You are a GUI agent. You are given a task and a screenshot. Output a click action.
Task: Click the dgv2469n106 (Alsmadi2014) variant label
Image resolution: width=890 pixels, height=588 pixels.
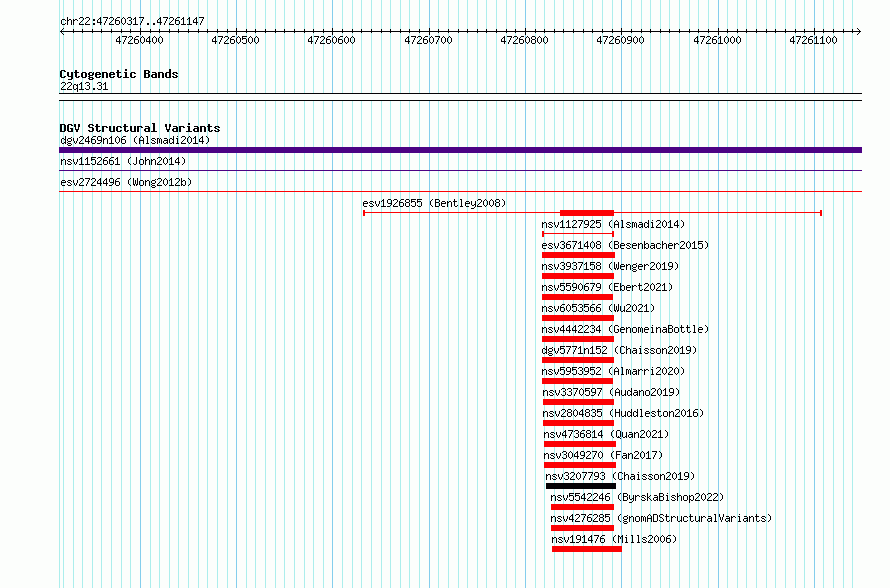click(135, 140)
